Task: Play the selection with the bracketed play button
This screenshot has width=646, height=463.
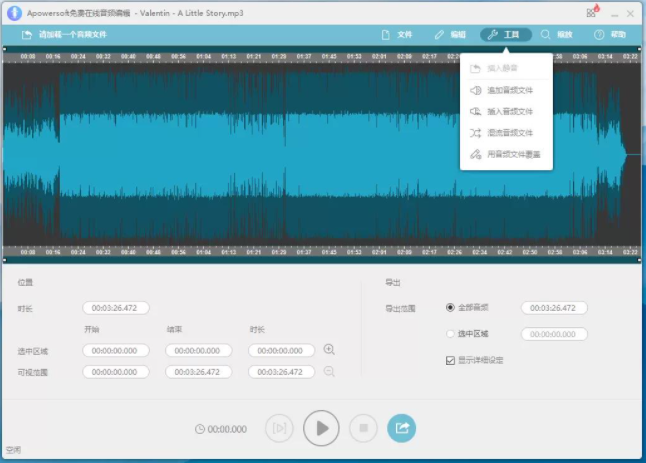Action: pos(279,428)
